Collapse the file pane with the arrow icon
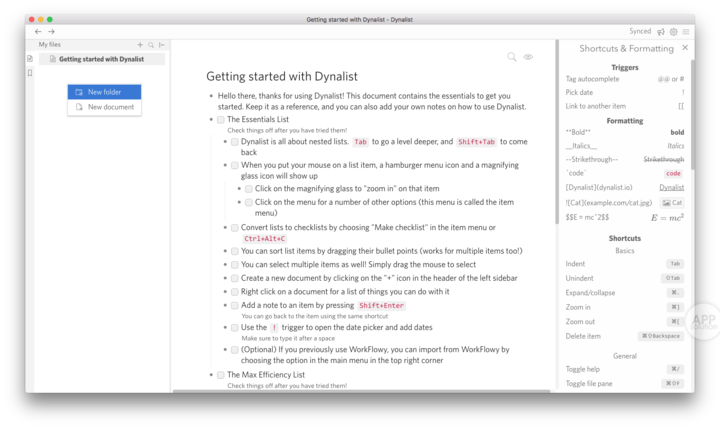 click(x=162, y=45)
